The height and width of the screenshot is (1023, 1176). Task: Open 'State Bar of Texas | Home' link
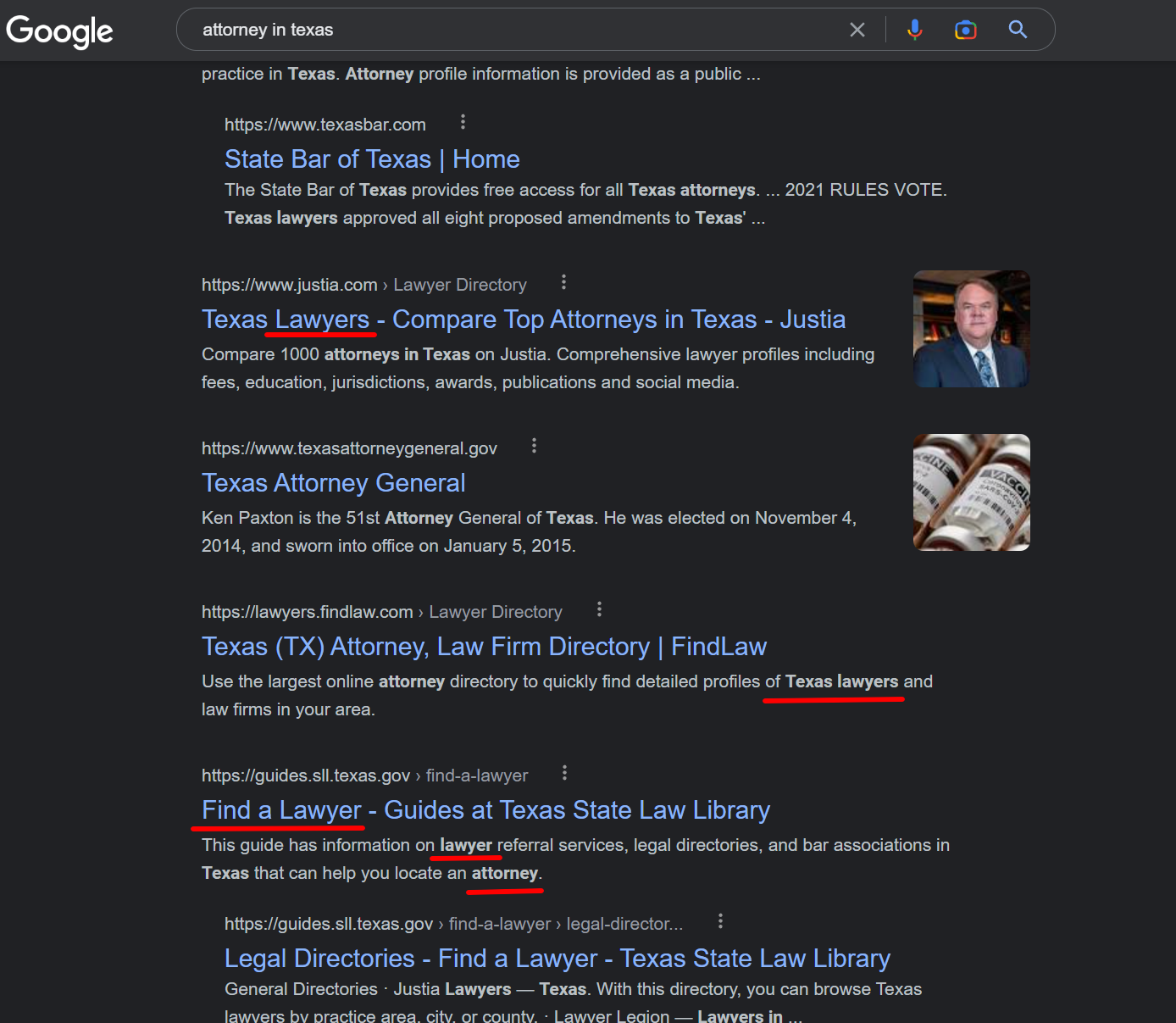[x=372, y=159]
